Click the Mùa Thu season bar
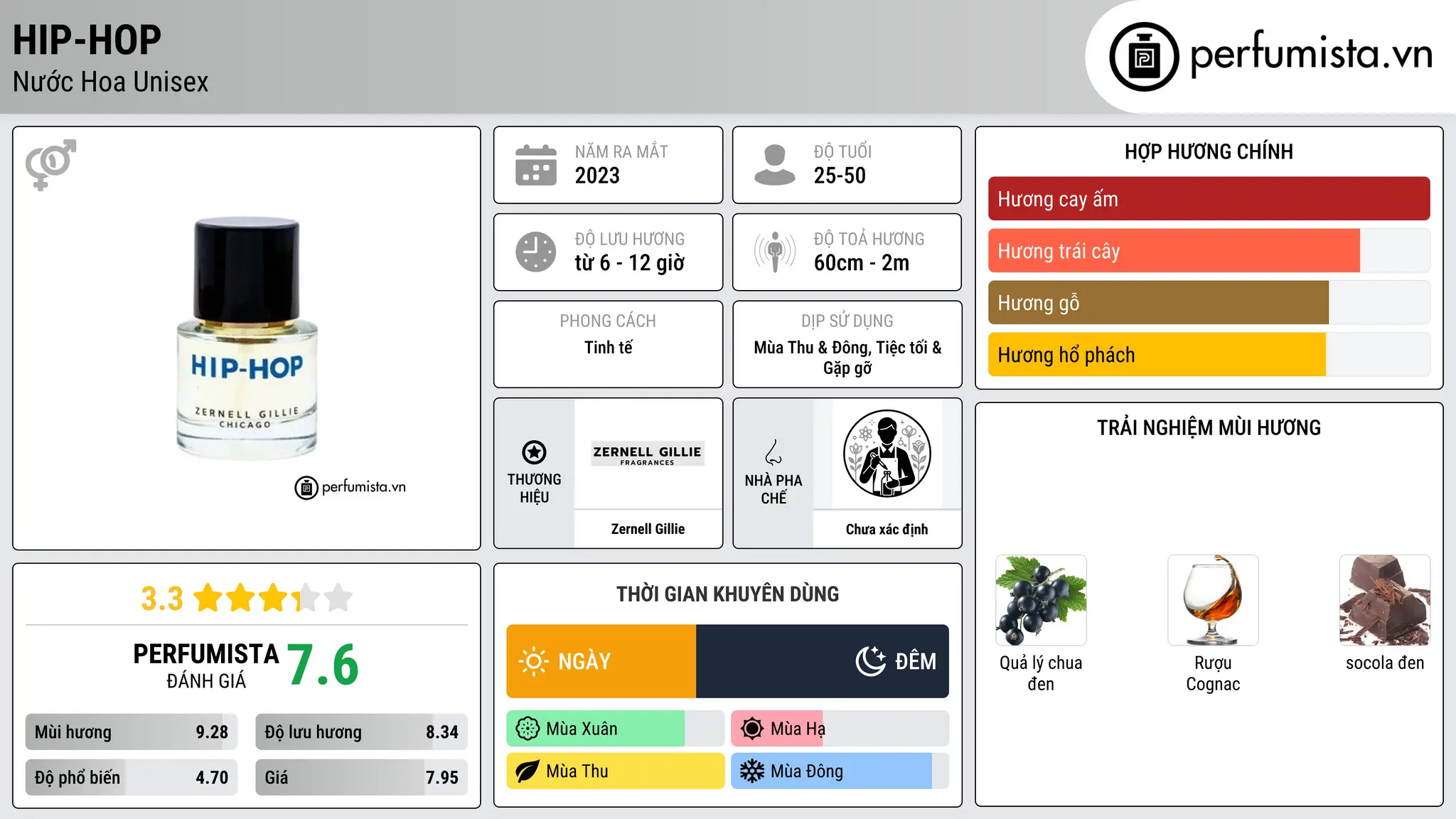The width and height of the screenshot is (1456, 819). [x=615, y=771]
